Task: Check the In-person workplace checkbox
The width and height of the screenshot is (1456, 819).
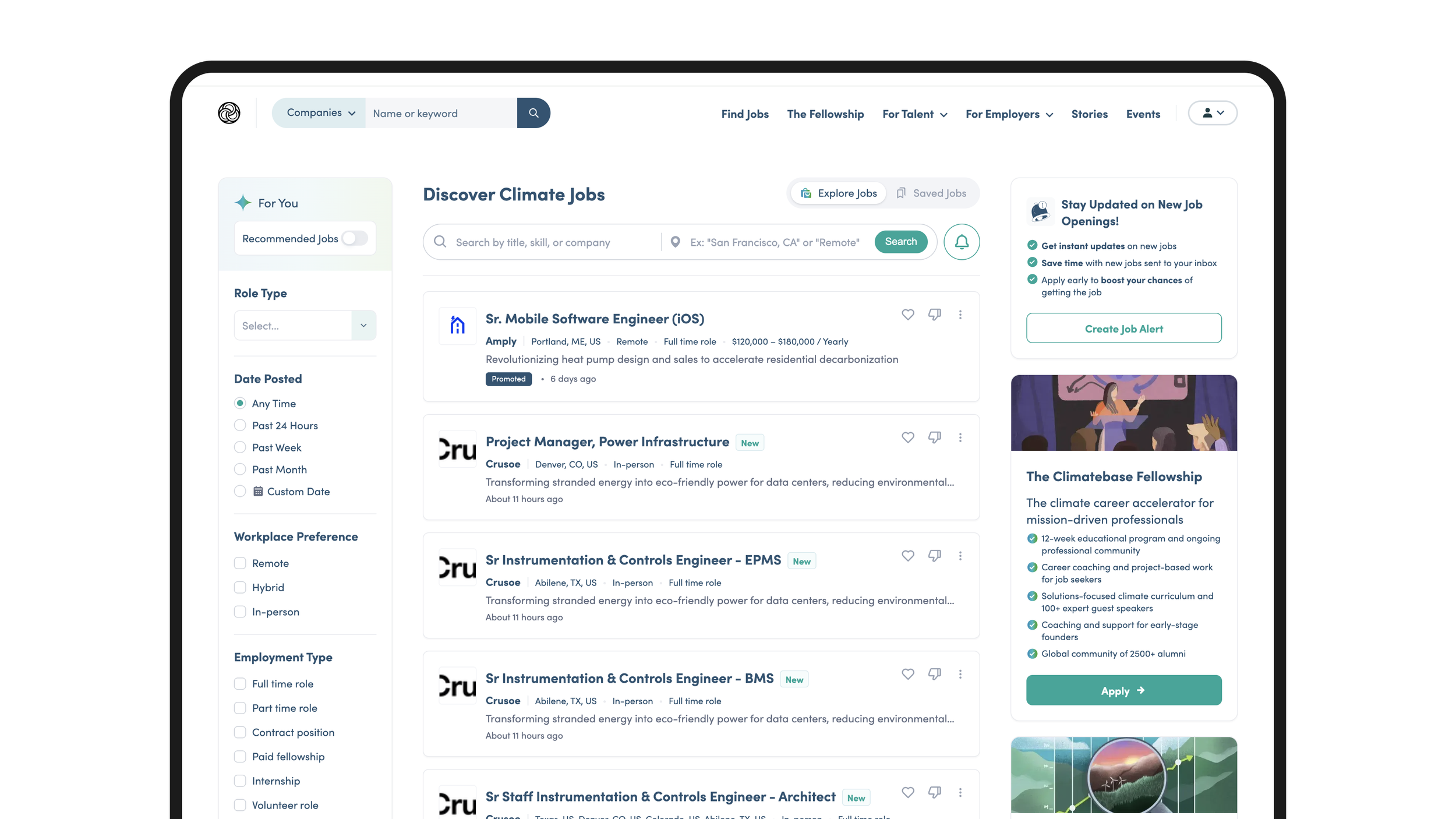Action: [x=240, y=612]
